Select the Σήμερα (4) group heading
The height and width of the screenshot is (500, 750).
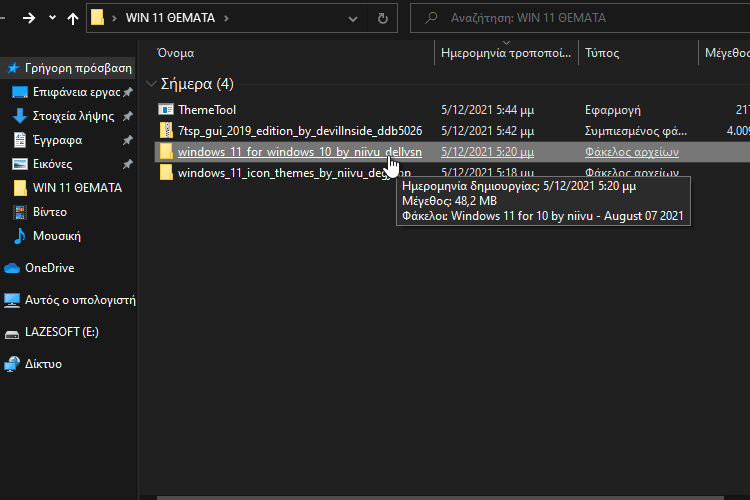click(197, 84)
